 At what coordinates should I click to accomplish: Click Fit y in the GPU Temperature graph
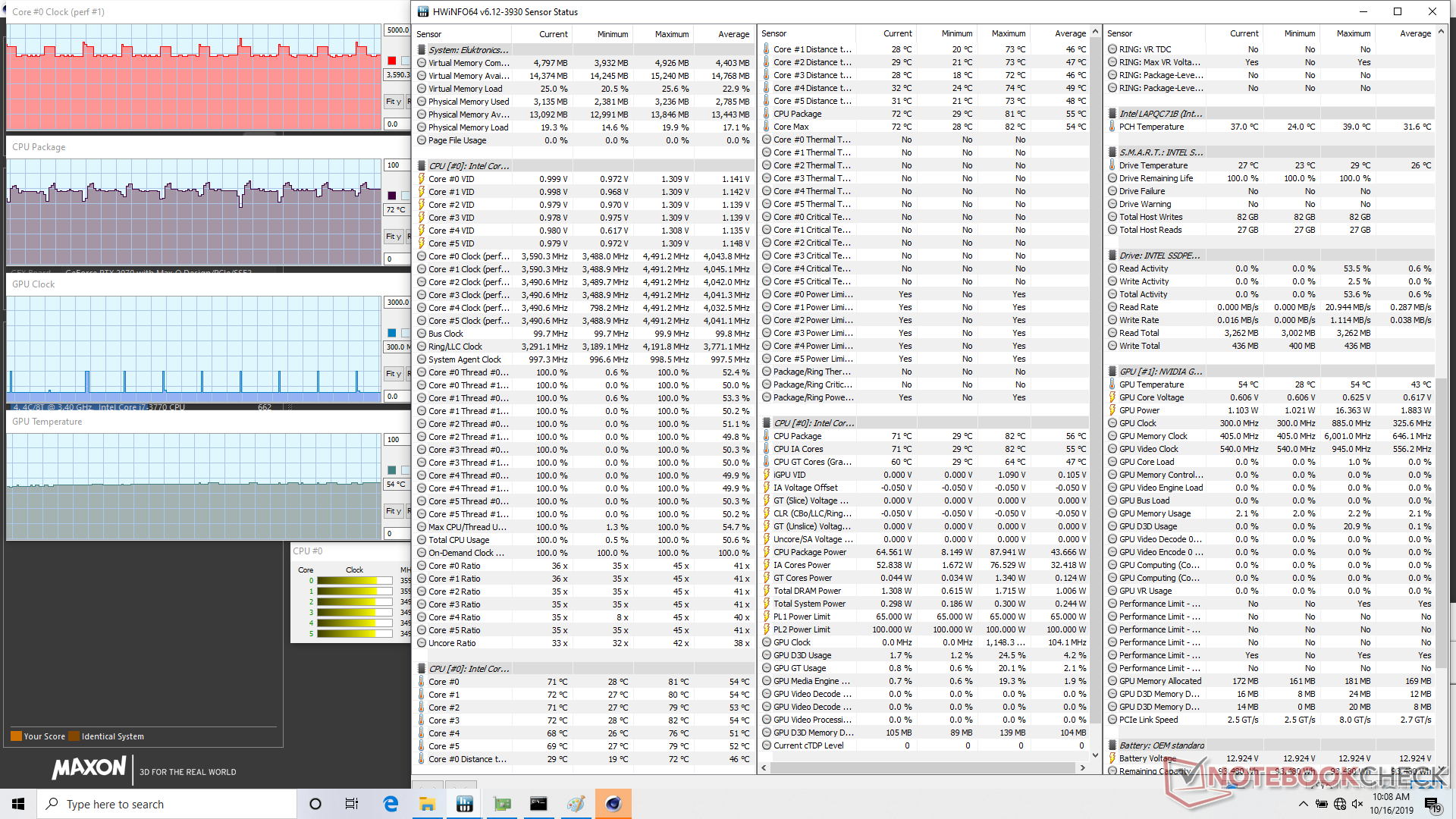click(x=394, y=511)
